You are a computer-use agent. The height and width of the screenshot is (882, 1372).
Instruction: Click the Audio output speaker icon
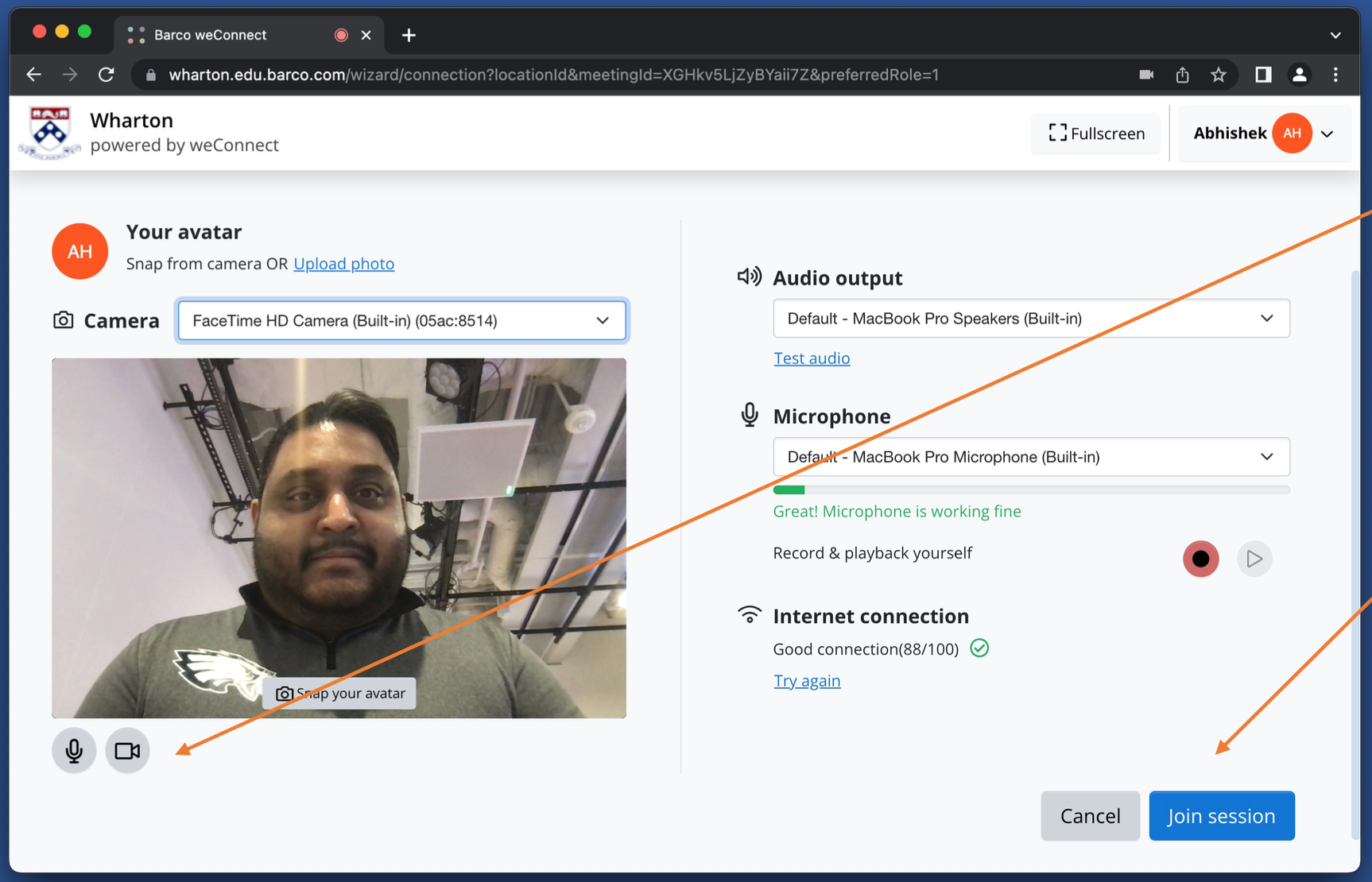(749, 277)
